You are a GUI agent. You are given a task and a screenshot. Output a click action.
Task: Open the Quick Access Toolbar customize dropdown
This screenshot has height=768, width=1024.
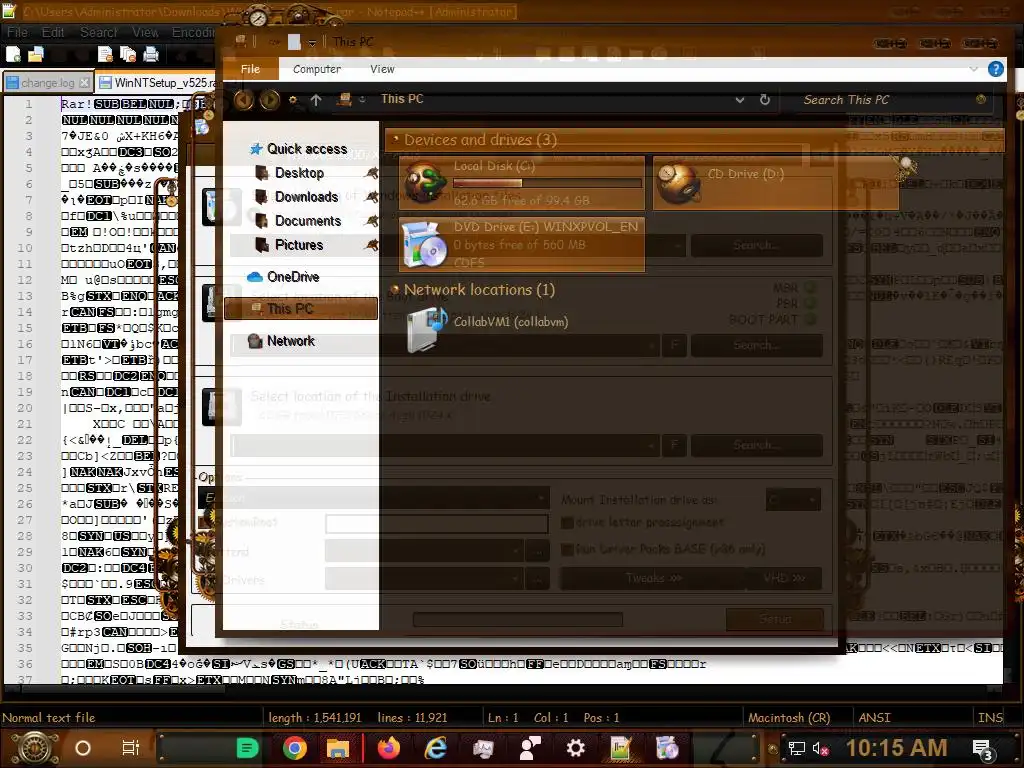(x=312, y=42)
